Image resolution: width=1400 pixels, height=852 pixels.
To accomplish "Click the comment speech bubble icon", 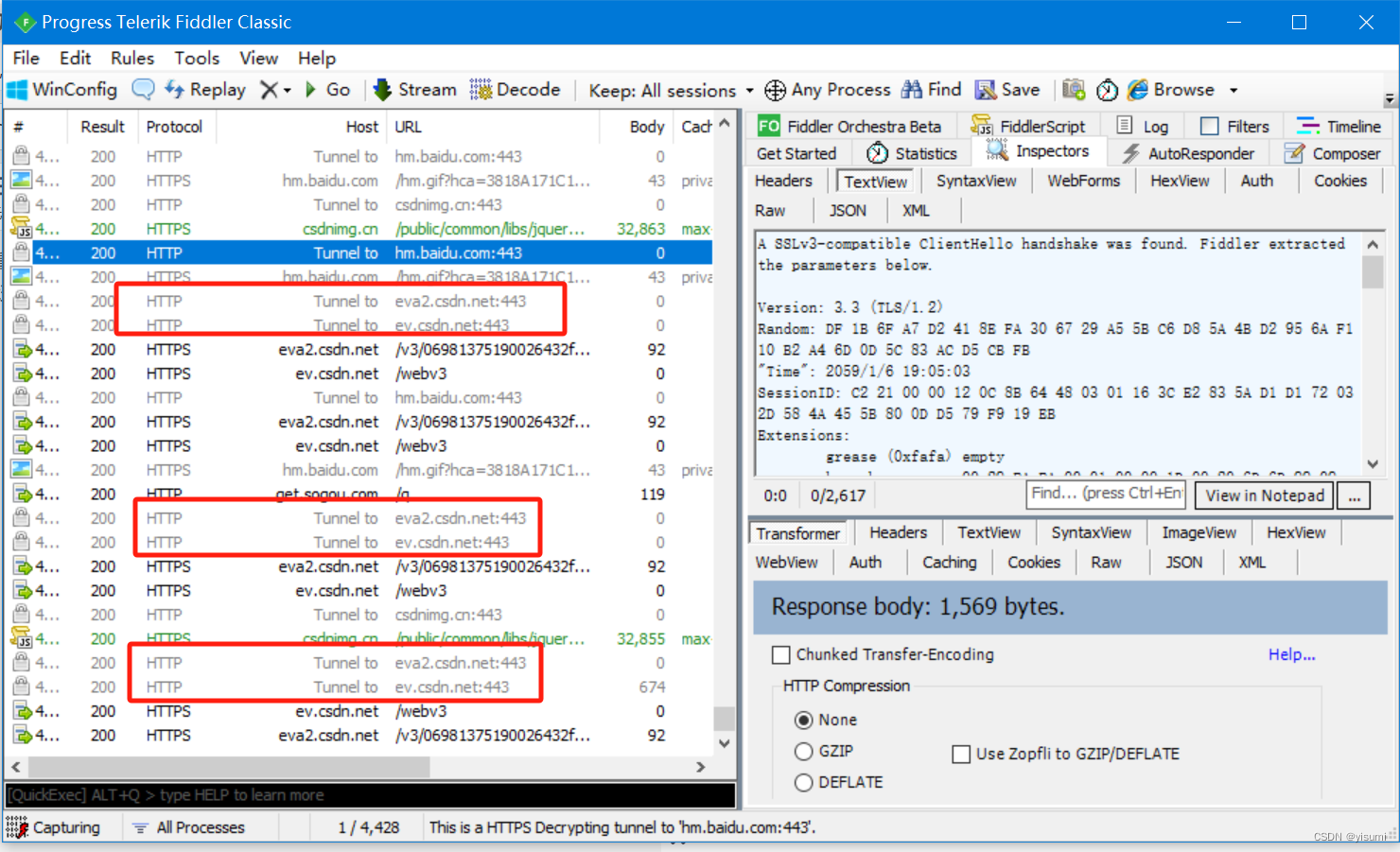I will coord(143,90).
